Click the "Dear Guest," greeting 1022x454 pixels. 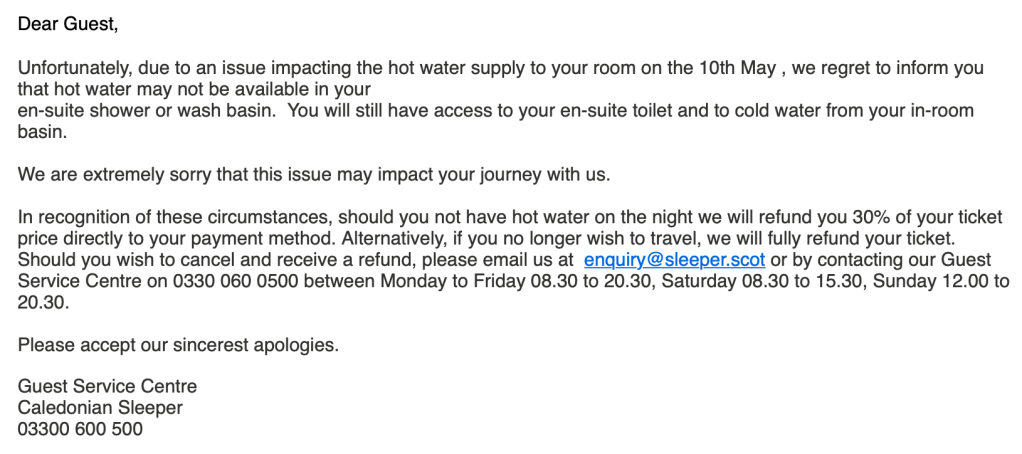click(68, 24)
